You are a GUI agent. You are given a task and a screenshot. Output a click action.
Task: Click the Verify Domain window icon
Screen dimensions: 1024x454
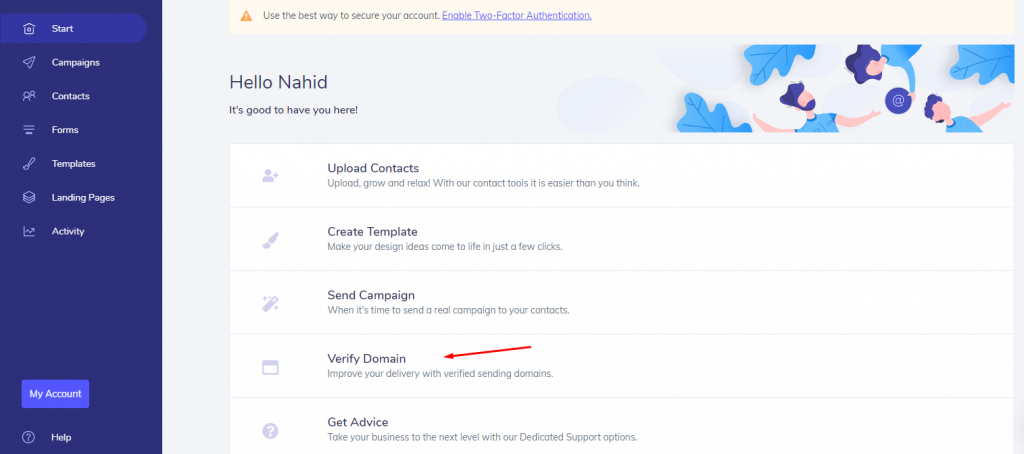pyautogui.click(x=270, y=368)
